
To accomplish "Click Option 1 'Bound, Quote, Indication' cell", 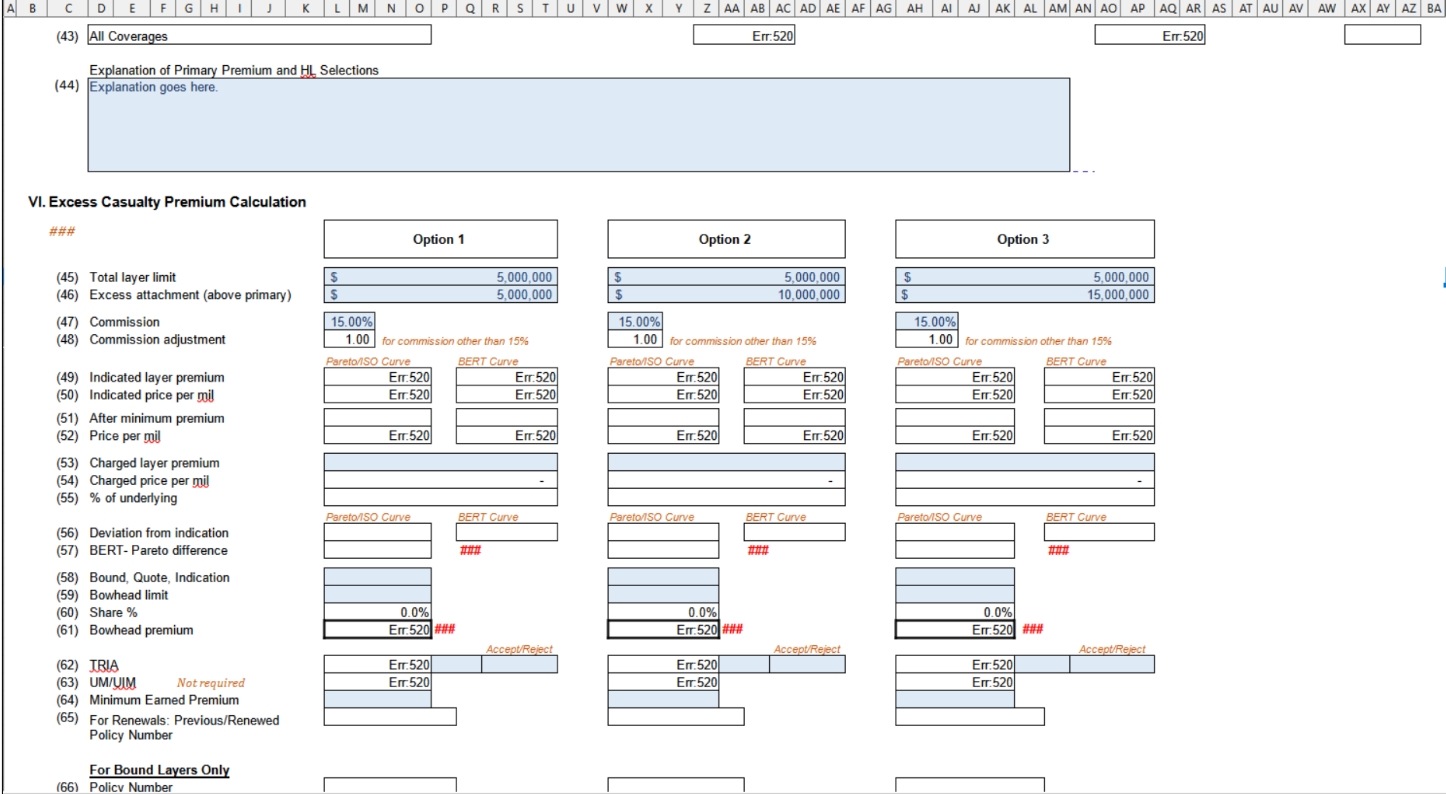I will coord(378,577).
